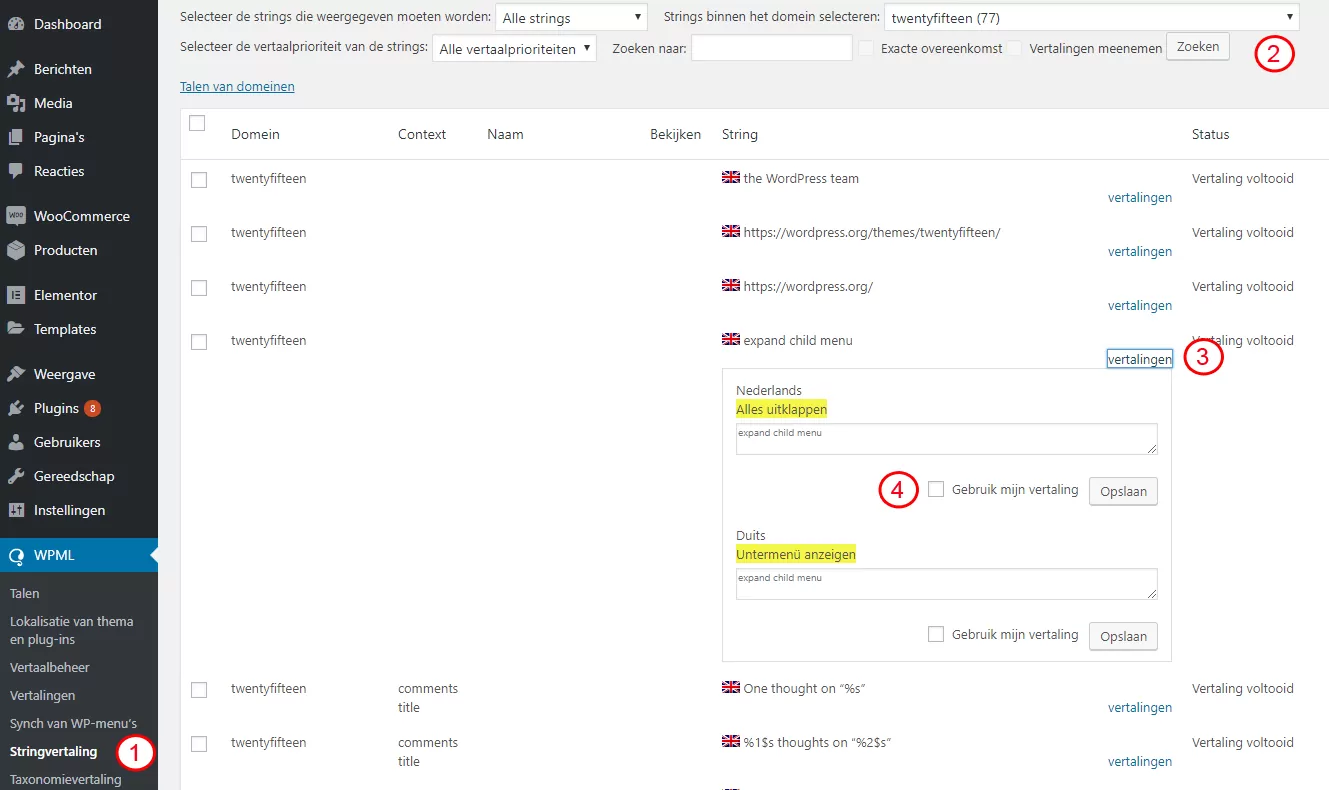Click the Duits translation text area
The image size is (1329, 790).
[x=947, y=584]
